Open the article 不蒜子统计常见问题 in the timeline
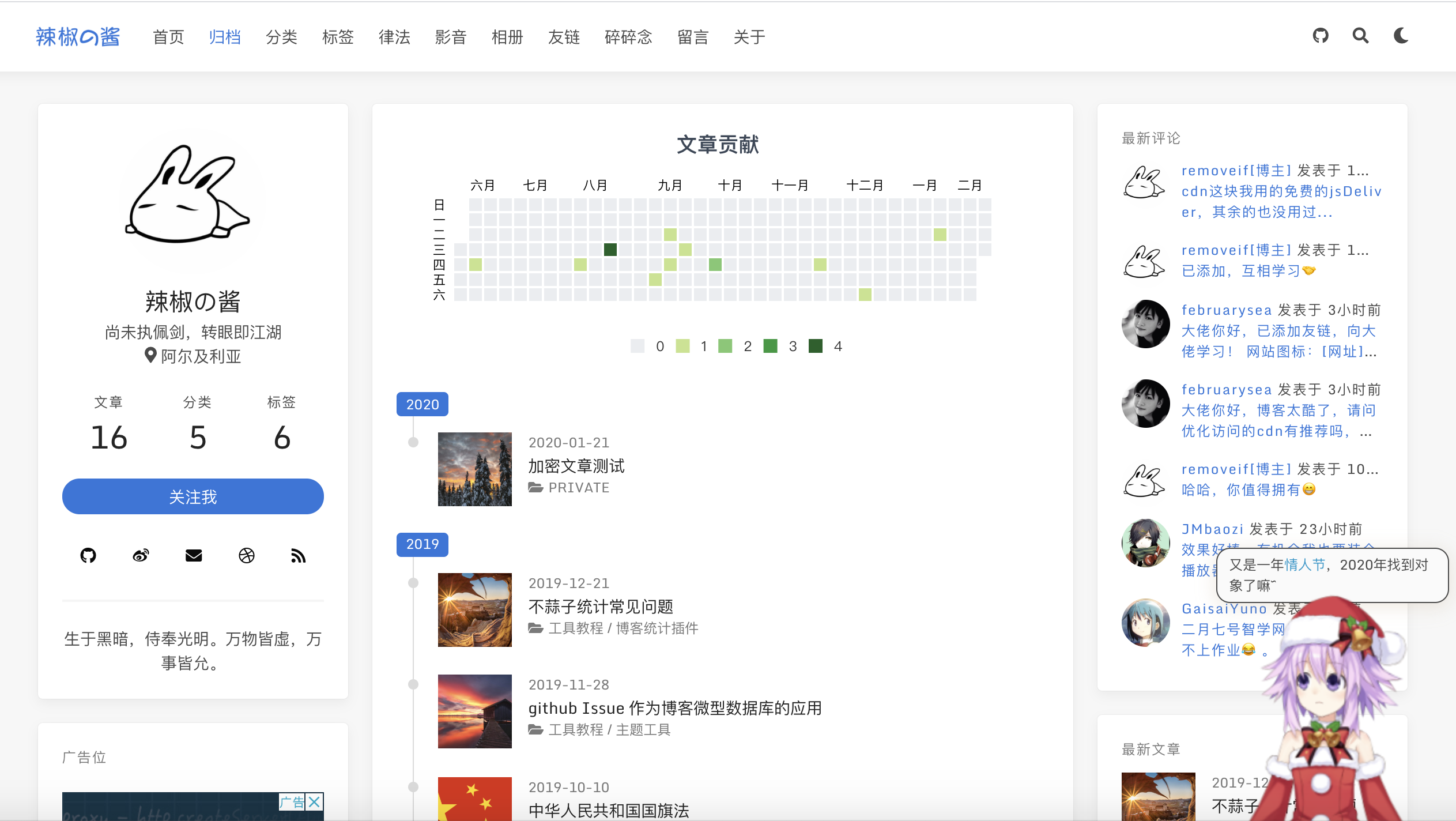This screenshot has height=821, width=1456. (x=601, y=607)
